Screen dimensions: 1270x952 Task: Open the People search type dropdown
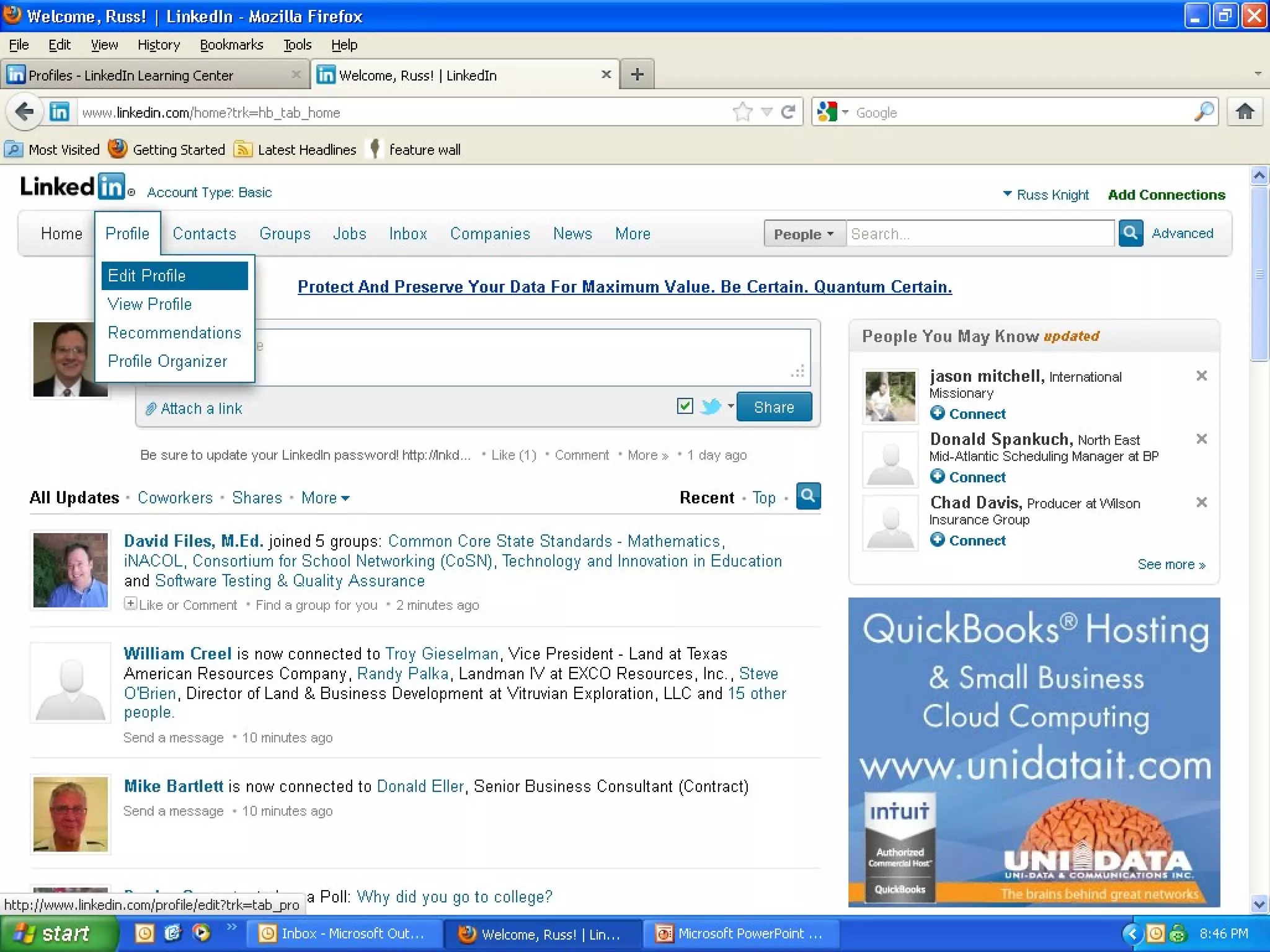[x=804, y=234]
